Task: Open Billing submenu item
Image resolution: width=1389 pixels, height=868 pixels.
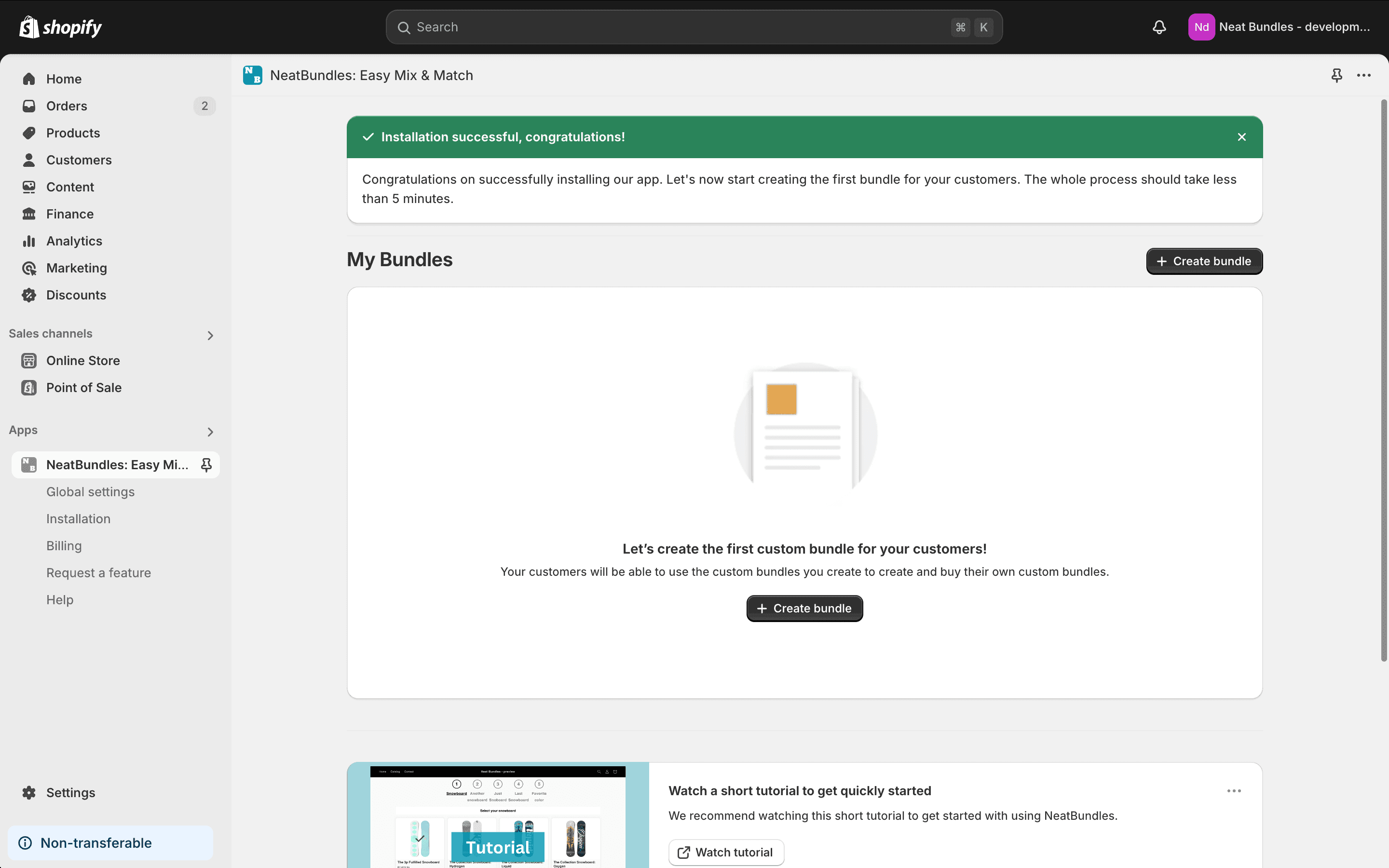Action: point(64,545)
